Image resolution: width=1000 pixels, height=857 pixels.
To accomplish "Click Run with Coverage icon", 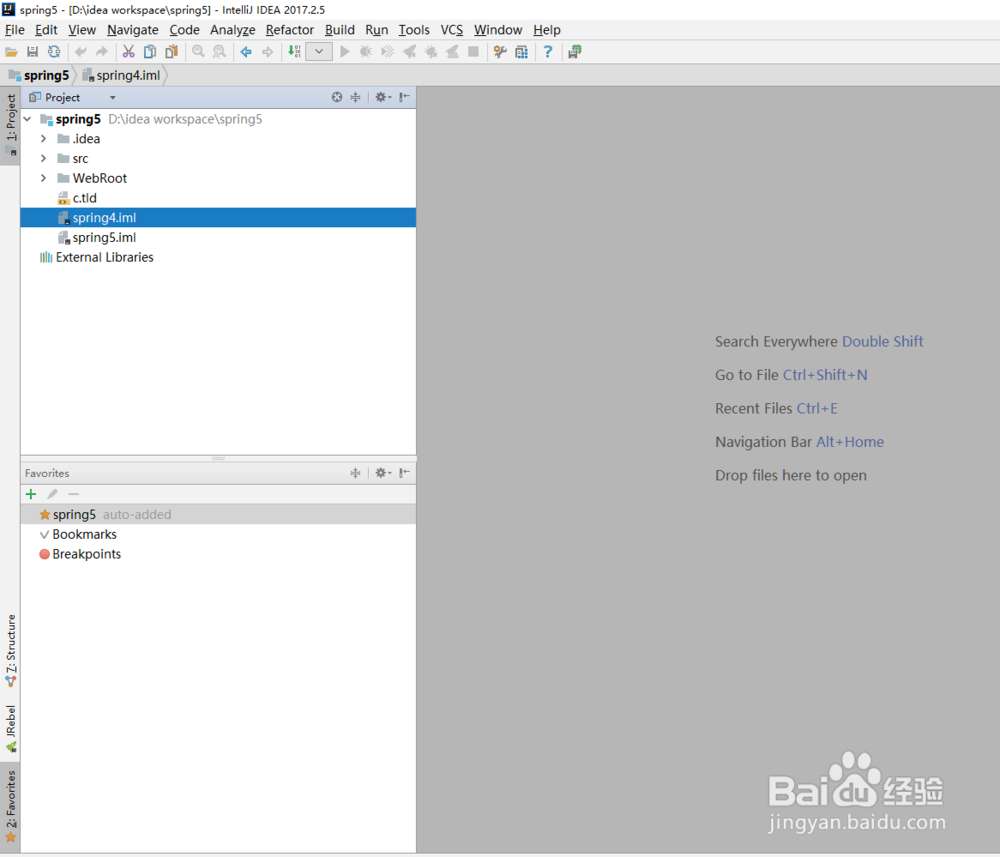I will (387, 52).
